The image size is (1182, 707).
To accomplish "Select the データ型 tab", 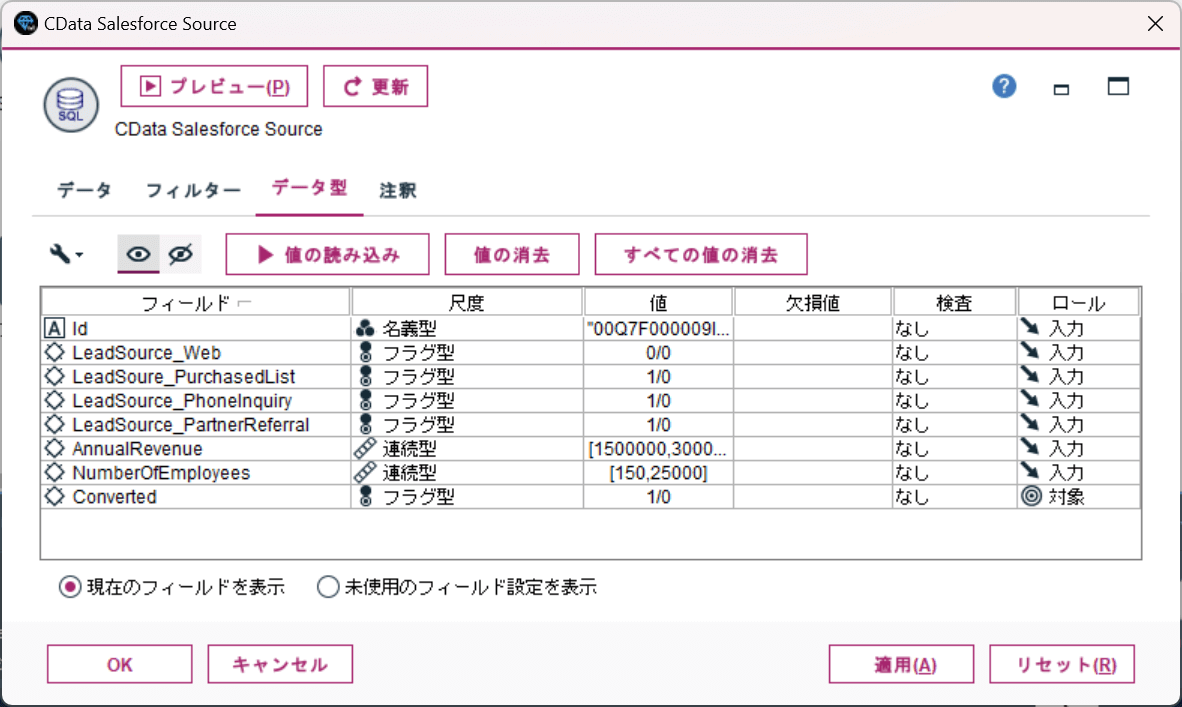I will tap(309, 188).
